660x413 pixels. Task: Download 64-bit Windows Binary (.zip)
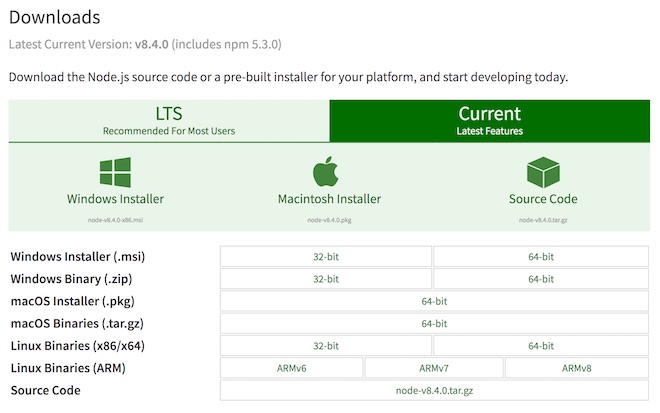(541, 279)
